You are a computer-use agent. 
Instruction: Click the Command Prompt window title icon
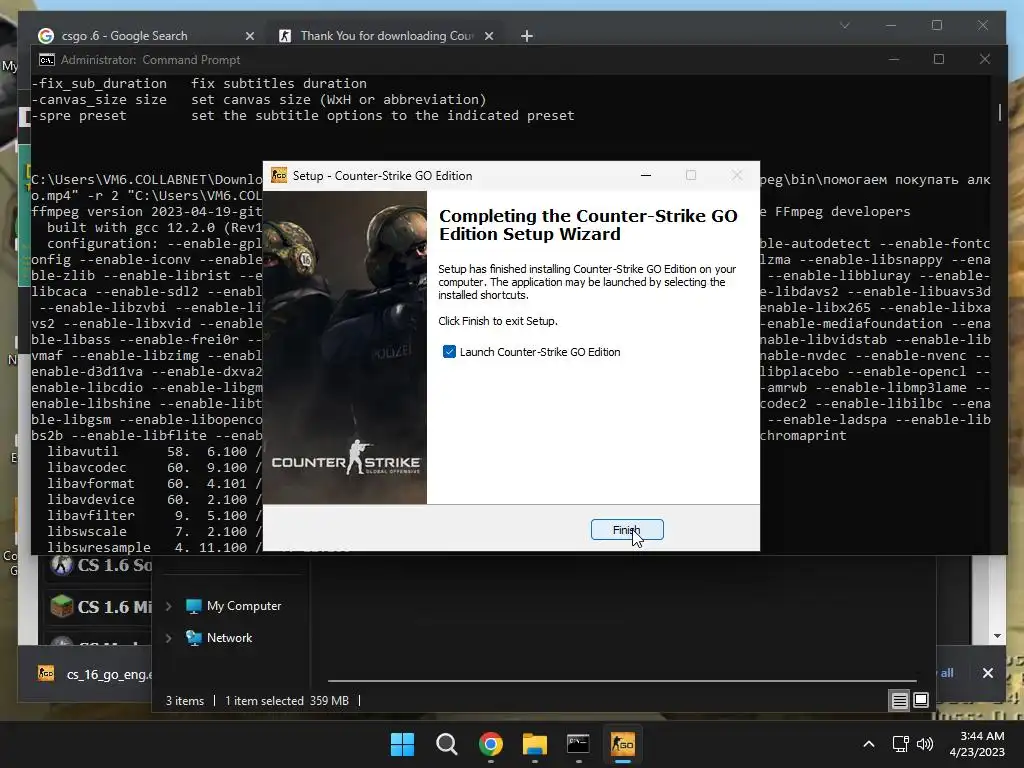click(46, 60)
